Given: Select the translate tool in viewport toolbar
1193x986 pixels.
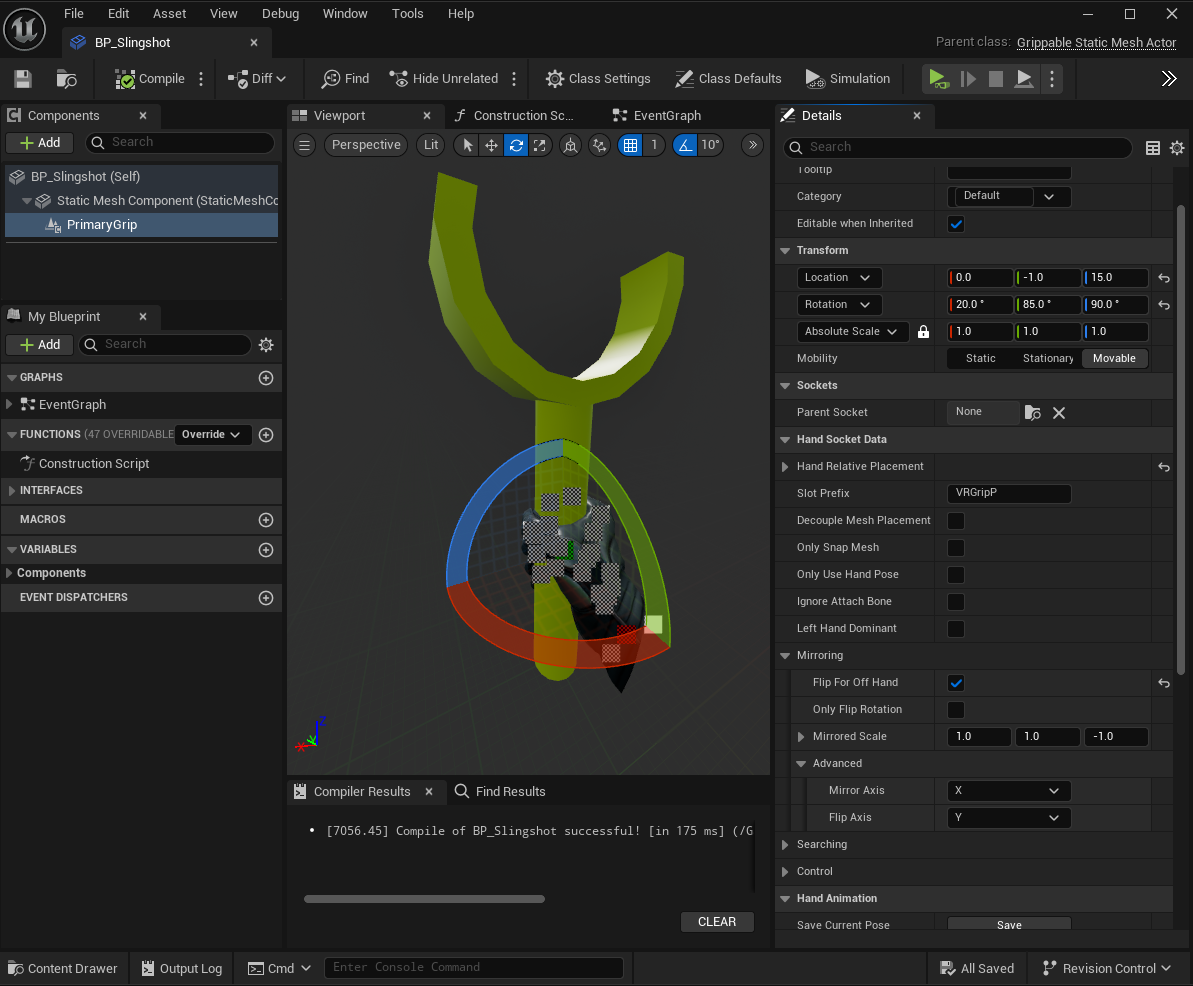Looking at the screenshot, I should (491, 145).
